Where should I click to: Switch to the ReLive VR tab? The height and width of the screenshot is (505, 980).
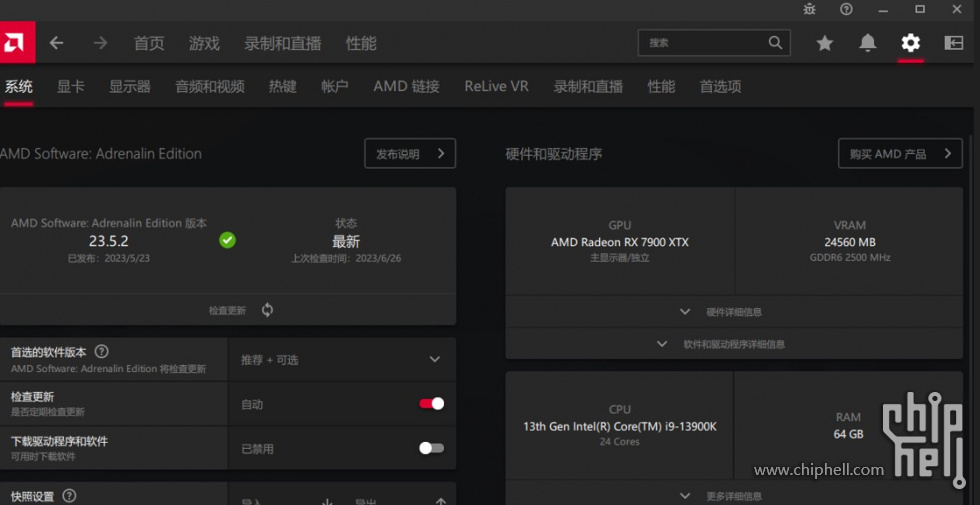496,86
